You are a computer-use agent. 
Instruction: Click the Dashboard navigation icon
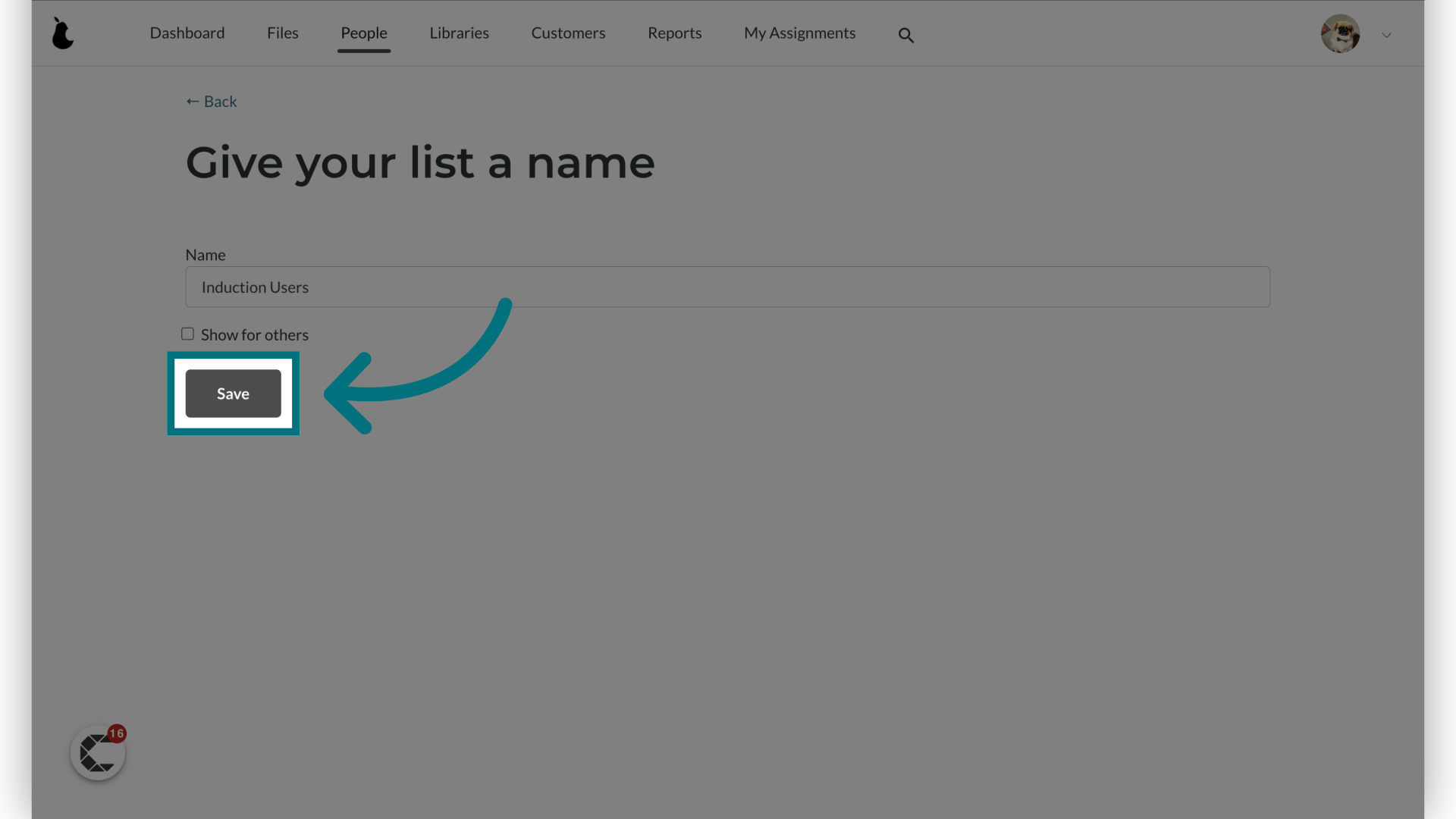coord(187,33)
